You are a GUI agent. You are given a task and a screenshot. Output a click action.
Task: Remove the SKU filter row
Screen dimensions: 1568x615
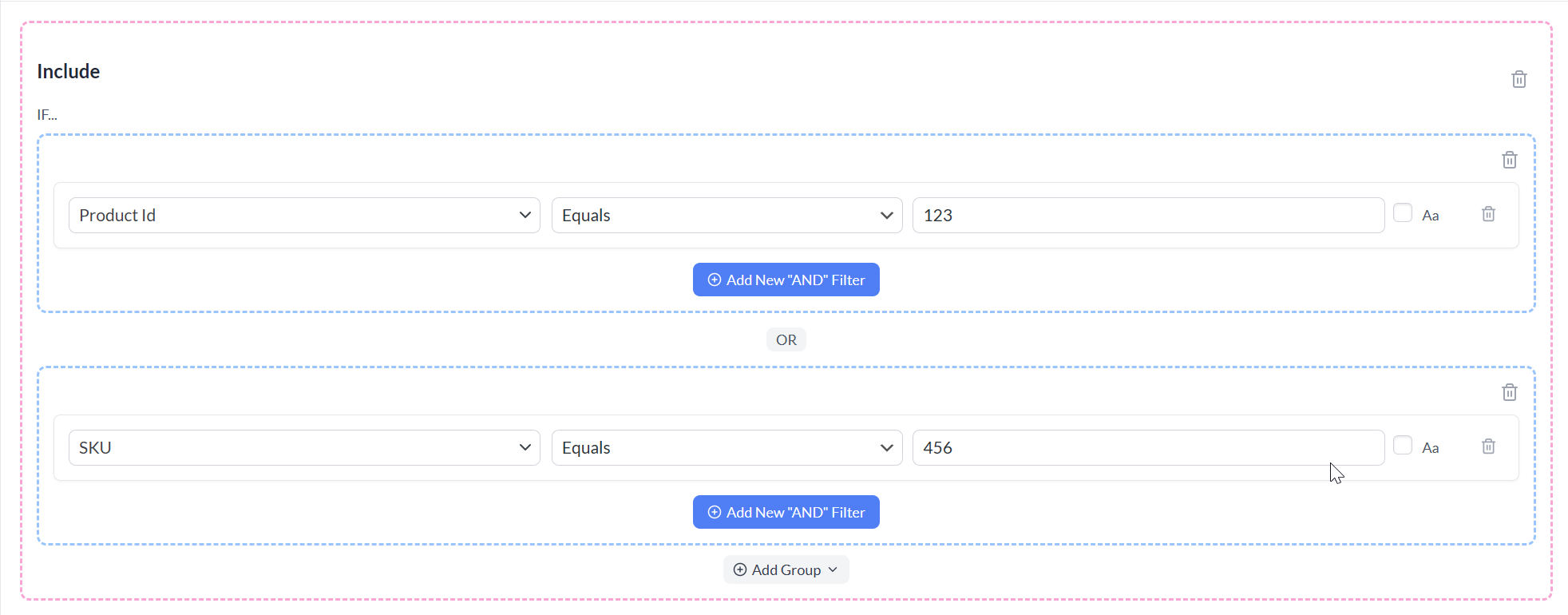[x=1488, y=446]
